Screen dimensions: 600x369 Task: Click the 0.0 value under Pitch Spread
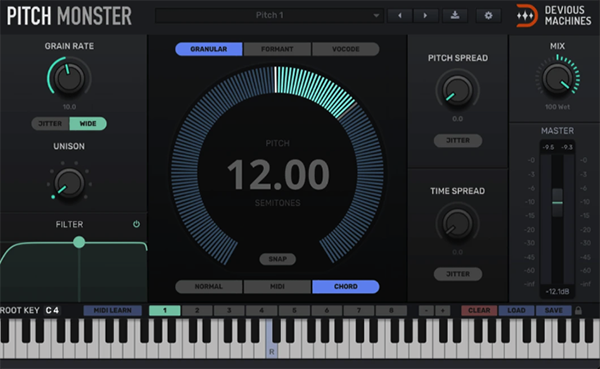coord(458,119)
